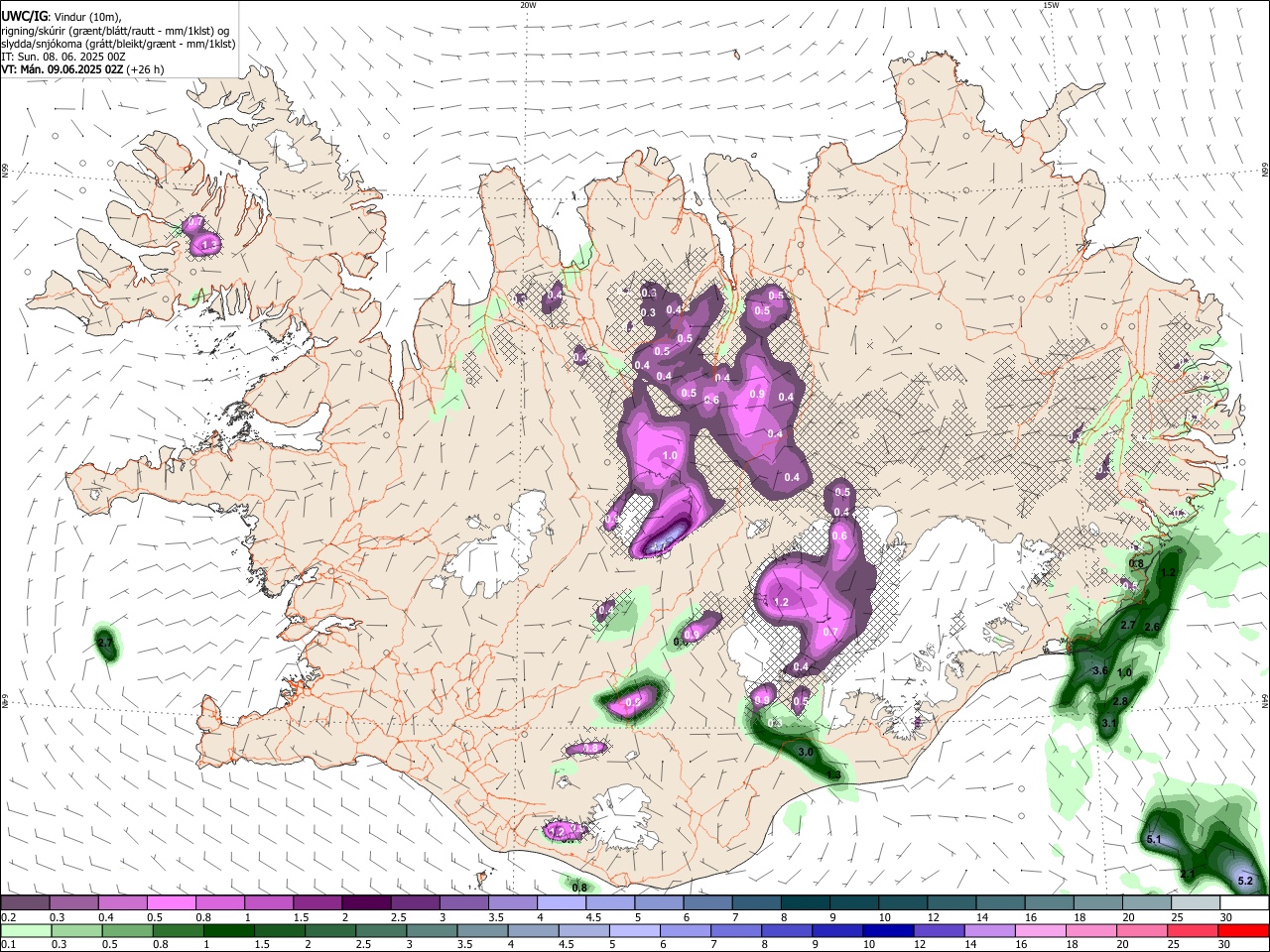Click the '(+26 h)' forecast offset text
1270x952 pixels.
pyautogui.click(x=146, y=69)
